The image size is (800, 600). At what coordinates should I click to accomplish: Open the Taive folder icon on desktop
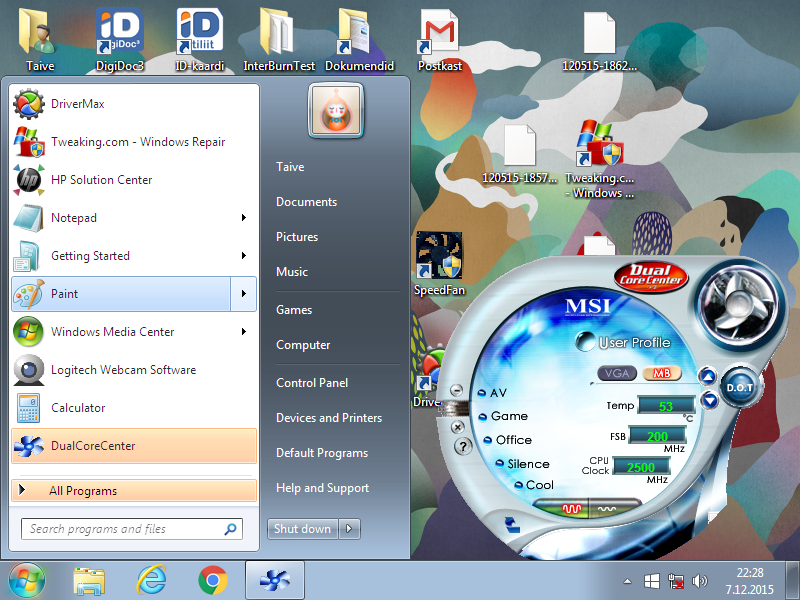click(x=40, y=40)
